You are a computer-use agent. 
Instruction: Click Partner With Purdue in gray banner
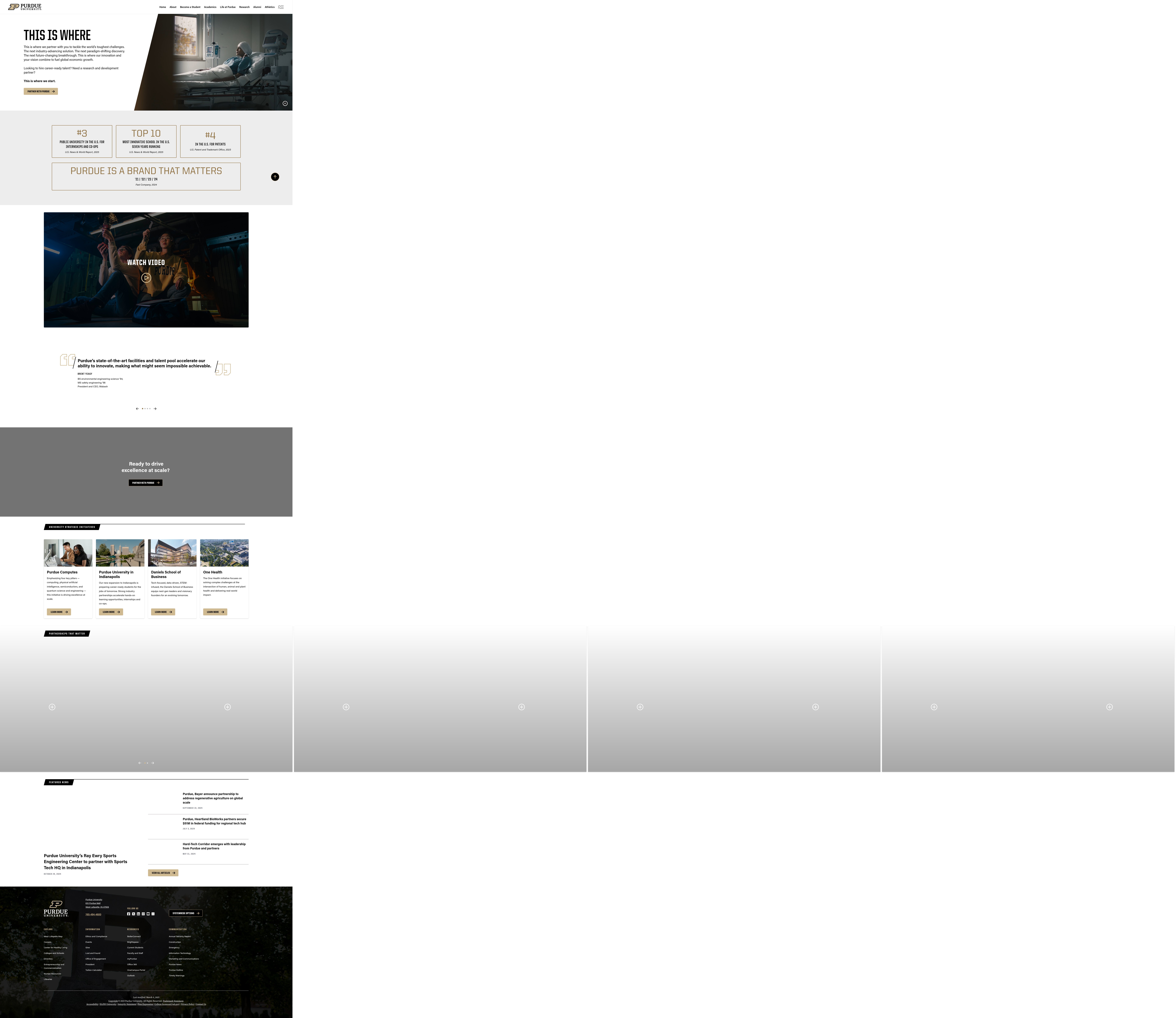click(x=145, y=483)
